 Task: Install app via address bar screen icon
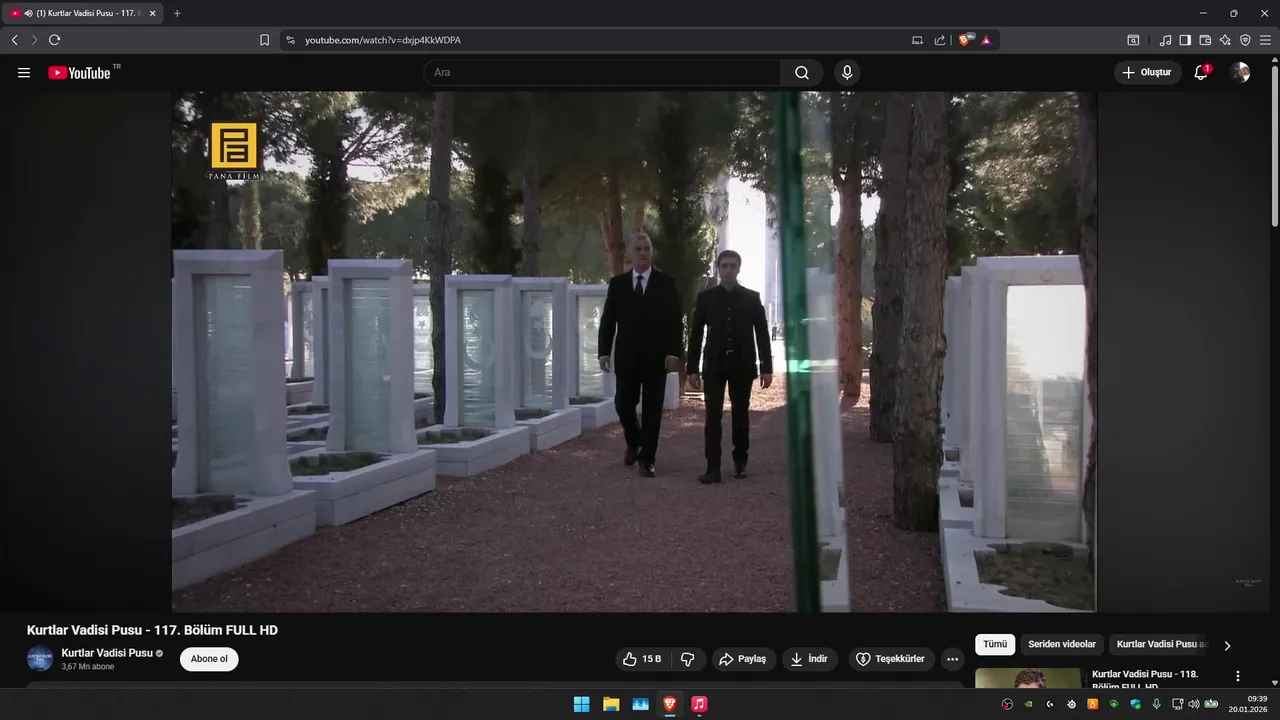click(917, 40)
